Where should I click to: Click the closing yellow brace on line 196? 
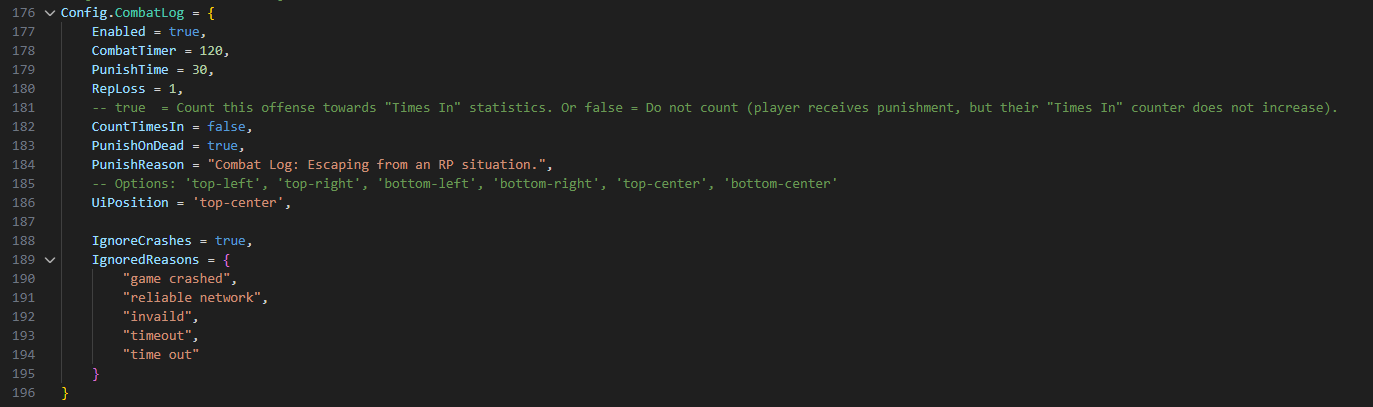pos(65,393)
